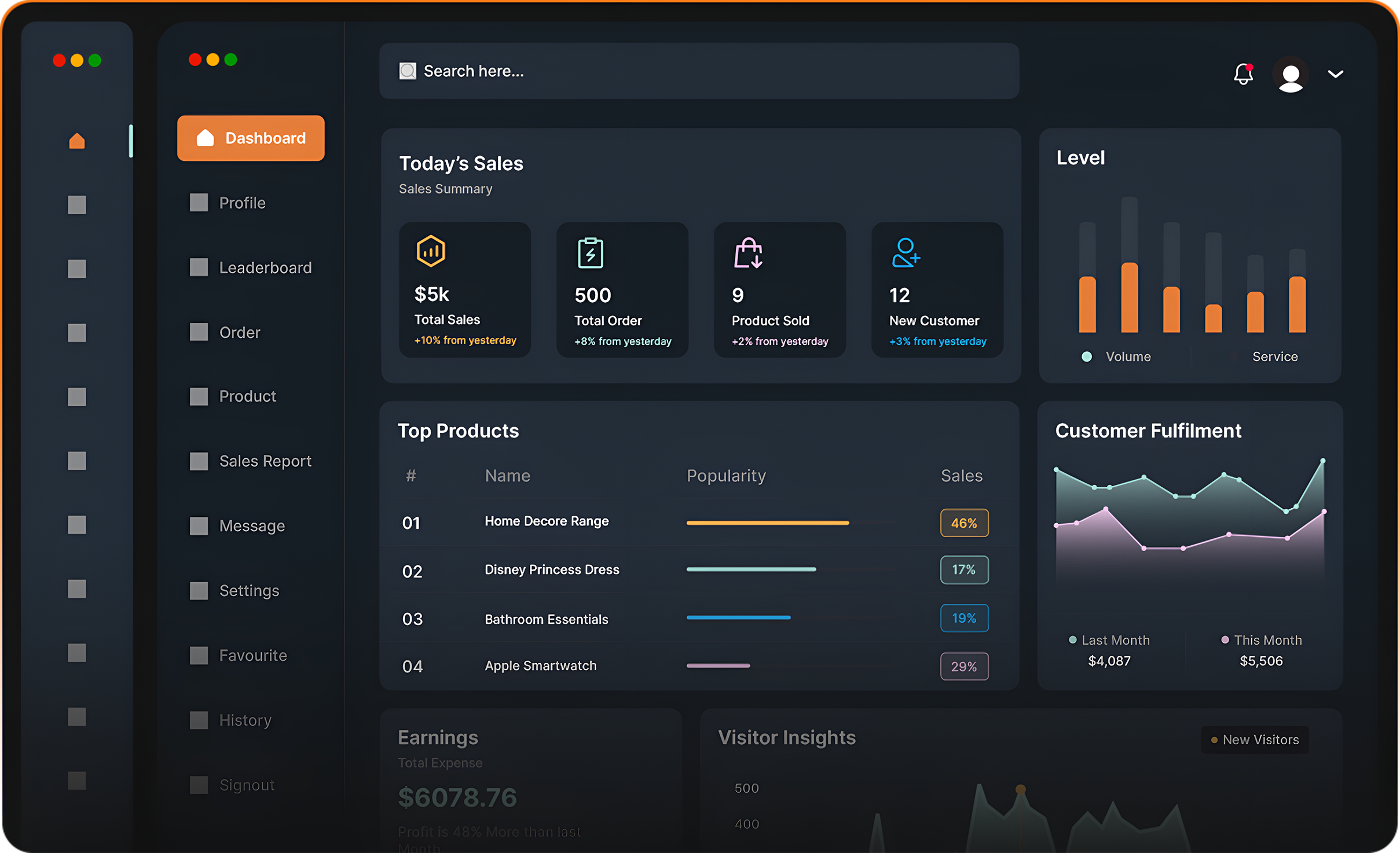Click the notification bell icon
The height and width of the screenshot is (853, 1400).
1243,74
